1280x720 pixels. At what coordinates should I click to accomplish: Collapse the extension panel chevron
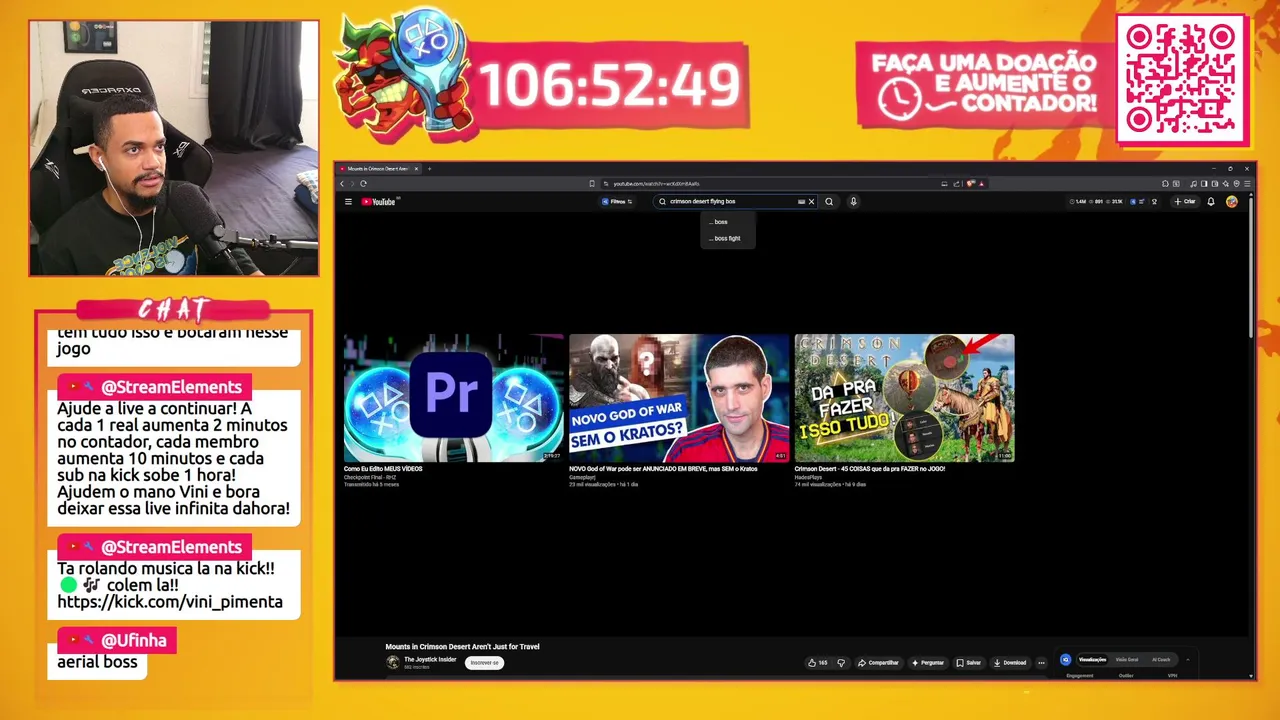pos(1188,660)
